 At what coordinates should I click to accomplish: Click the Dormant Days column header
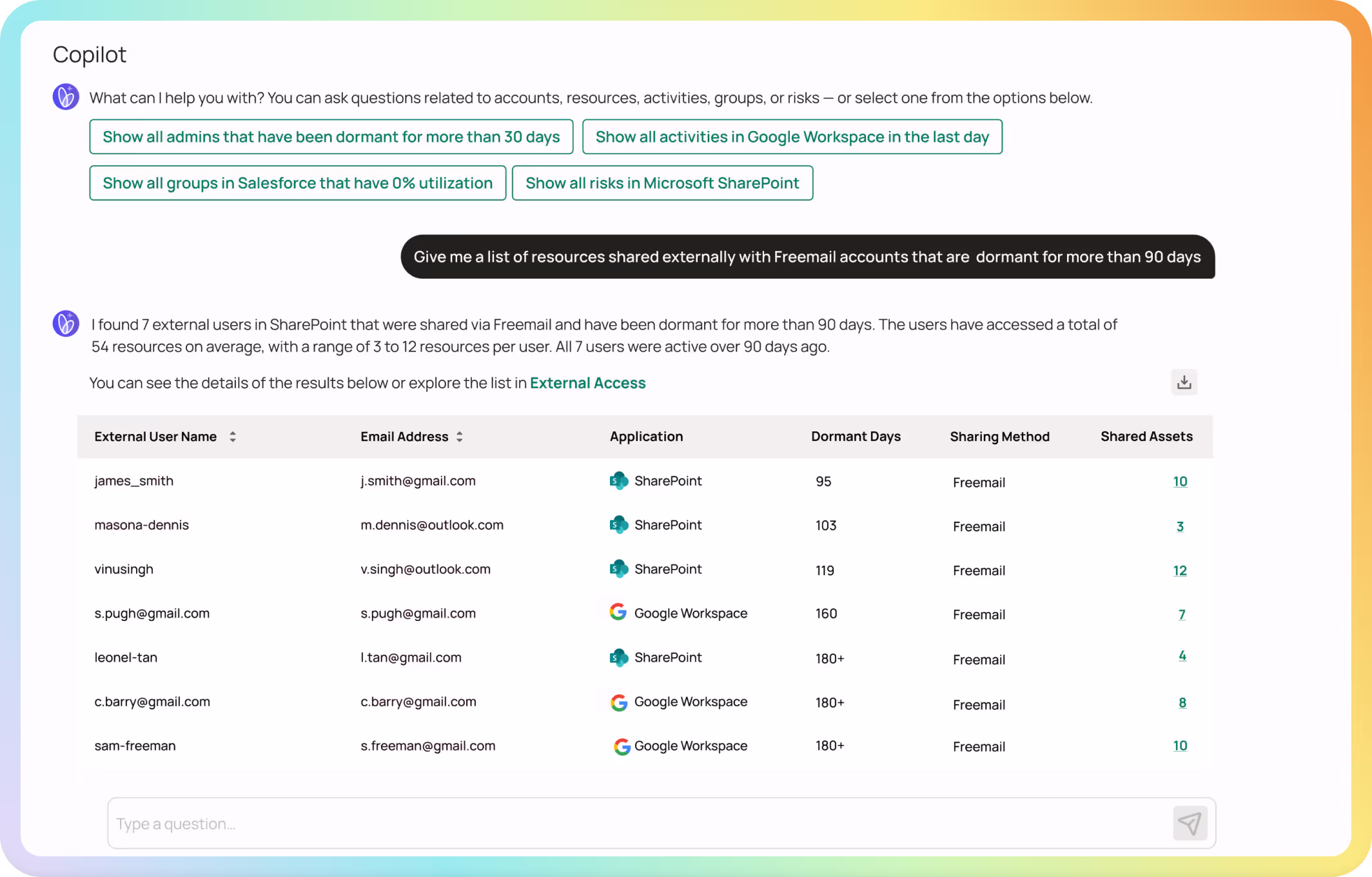pyautogui.click(x=856, y=437)
